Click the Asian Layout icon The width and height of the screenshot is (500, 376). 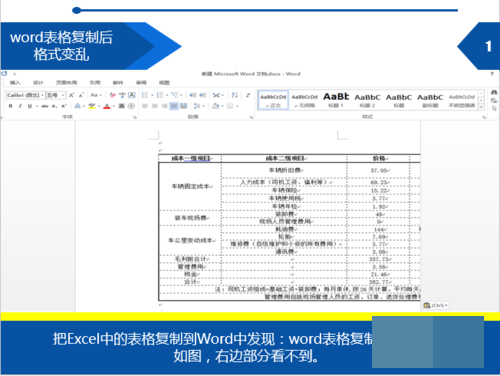[x=217, y=95]
